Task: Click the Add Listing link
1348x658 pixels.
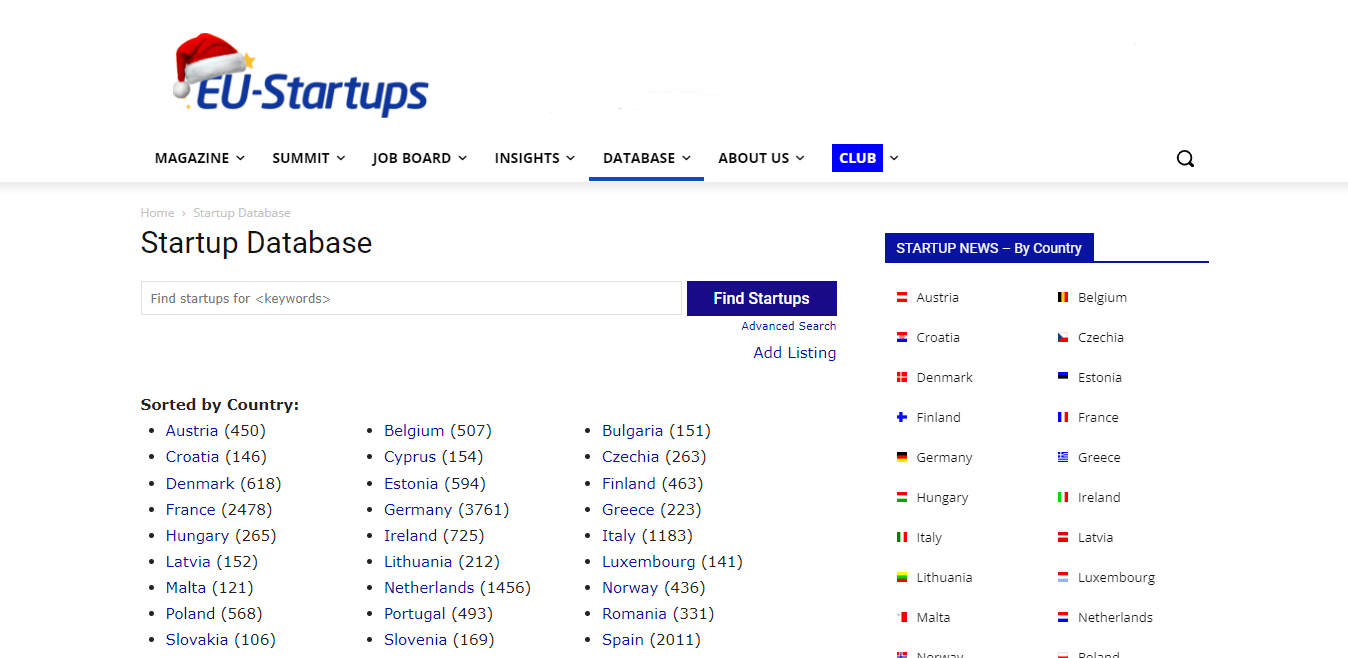Action: click(x=795, y=352)
